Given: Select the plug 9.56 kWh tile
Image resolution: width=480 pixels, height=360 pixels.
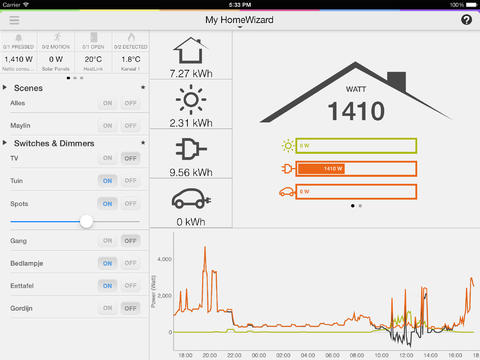Looking at the screenshot, I should click(191, 154).
